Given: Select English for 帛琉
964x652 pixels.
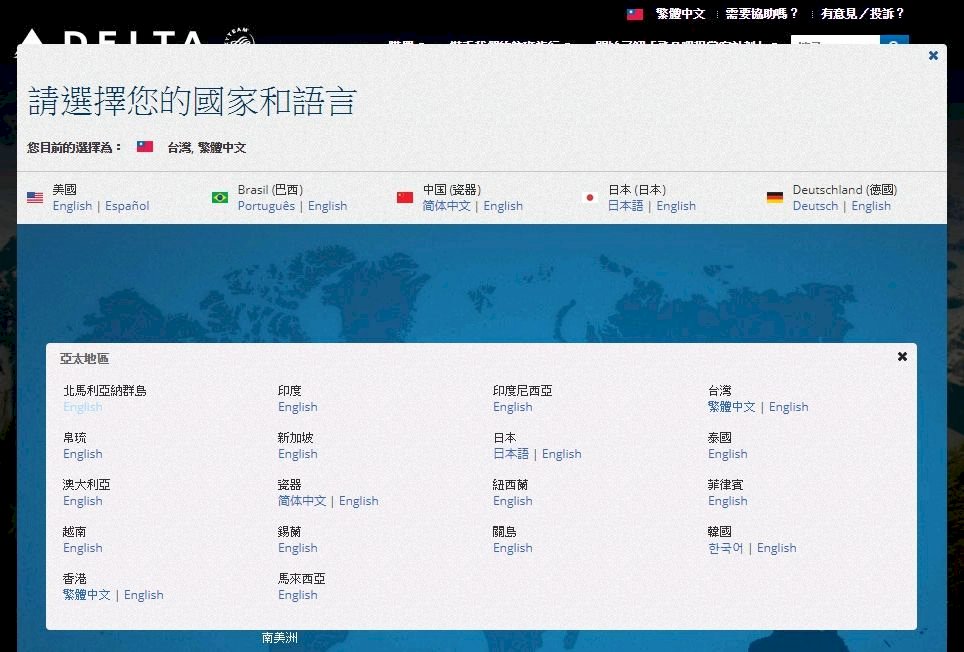Looking at the screenshot, I should pos(83,454).
